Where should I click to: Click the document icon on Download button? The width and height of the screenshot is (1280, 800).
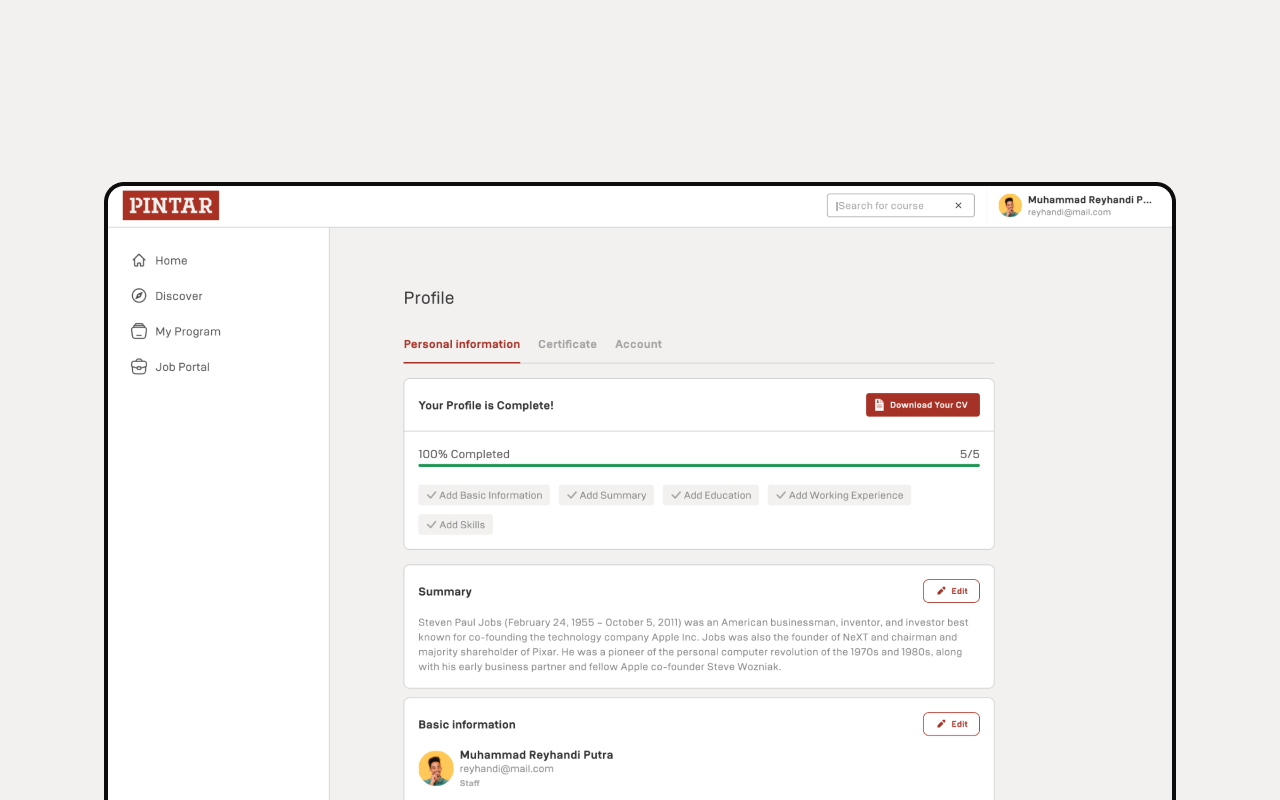tap(879, 405)
